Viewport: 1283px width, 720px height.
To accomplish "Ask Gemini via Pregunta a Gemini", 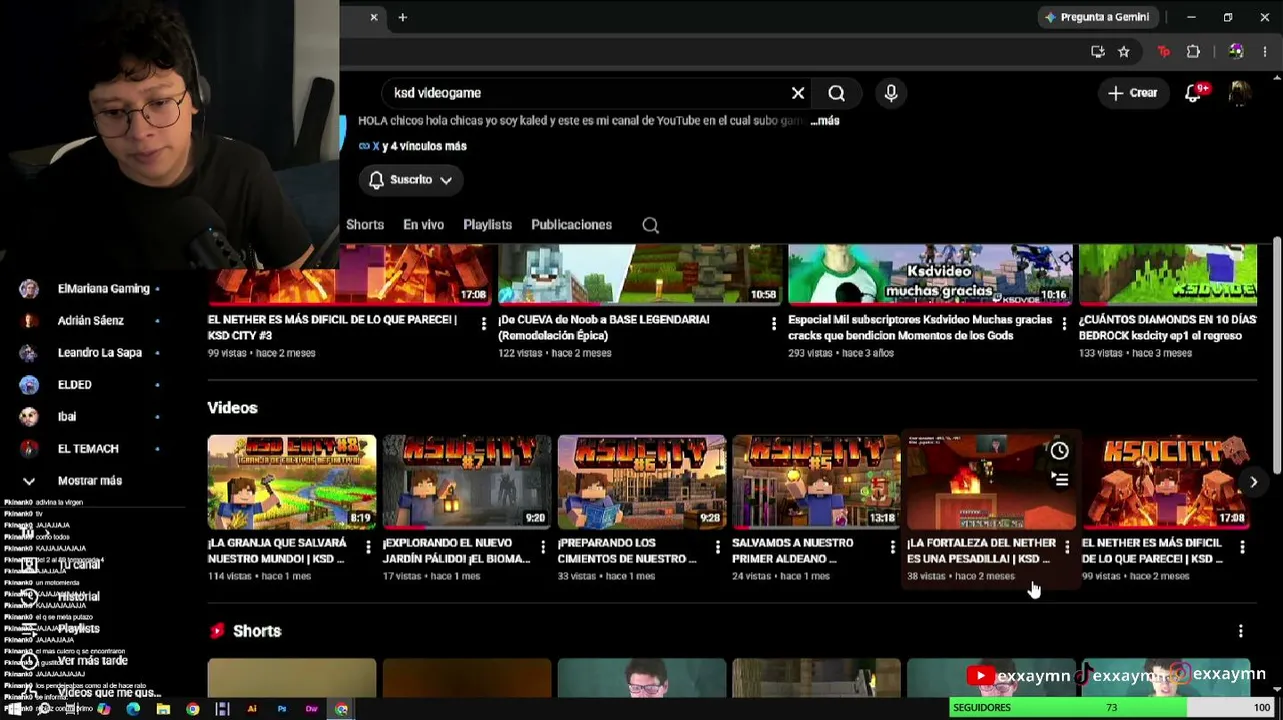I will (x=1096, y=17).
